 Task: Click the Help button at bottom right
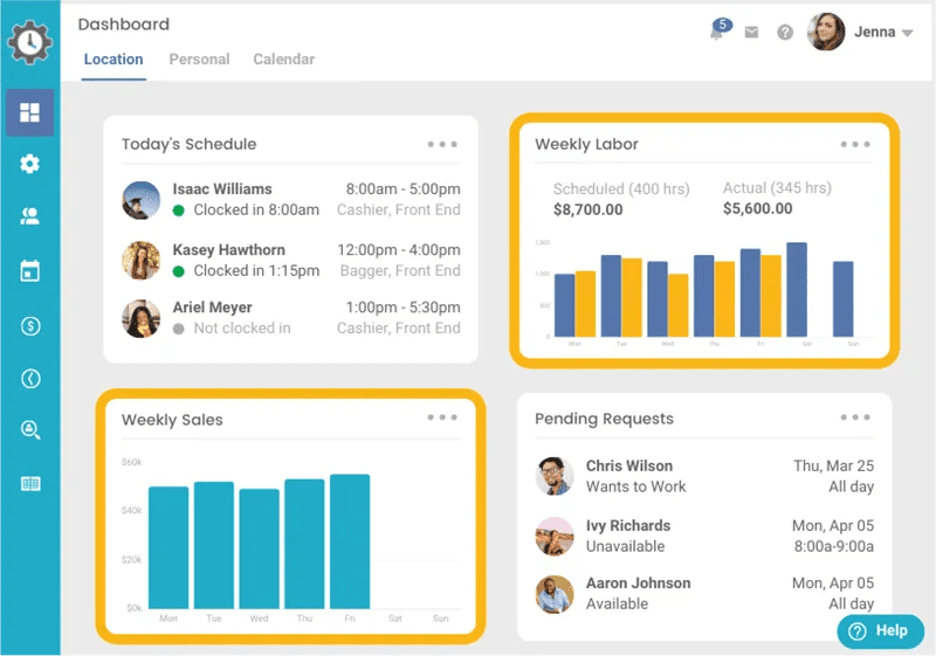(x=880, y=631)
